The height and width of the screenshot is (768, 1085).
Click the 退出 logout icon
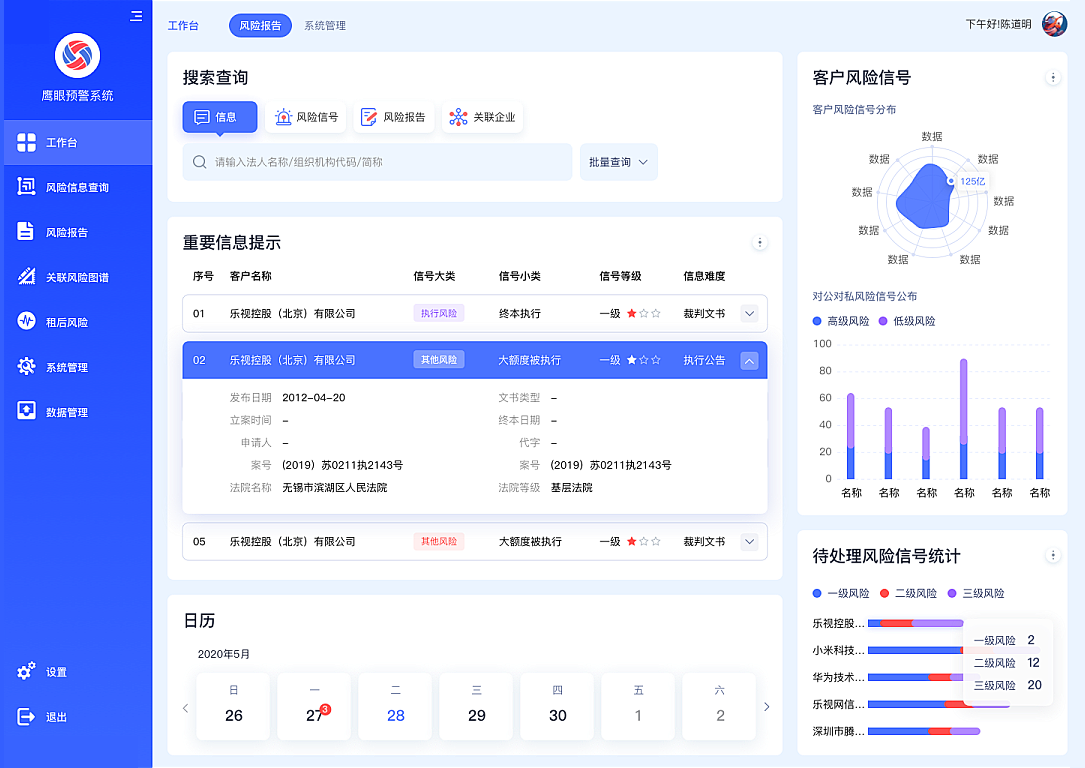point(27,717)
